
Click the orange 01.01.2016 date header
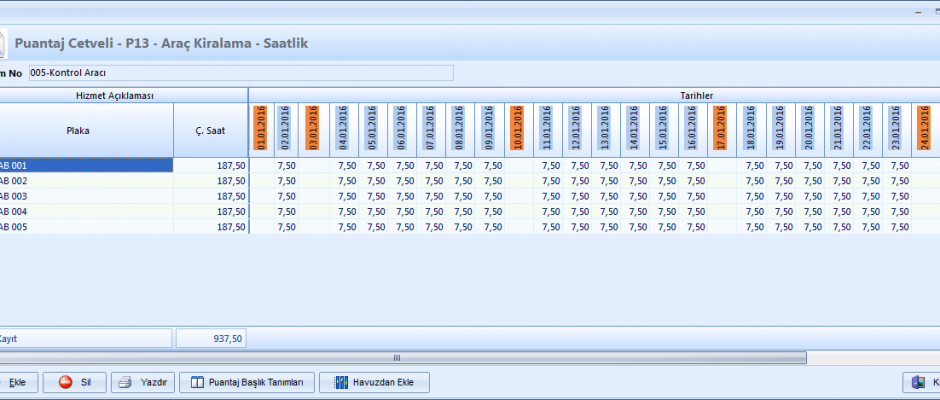[261, 130]
